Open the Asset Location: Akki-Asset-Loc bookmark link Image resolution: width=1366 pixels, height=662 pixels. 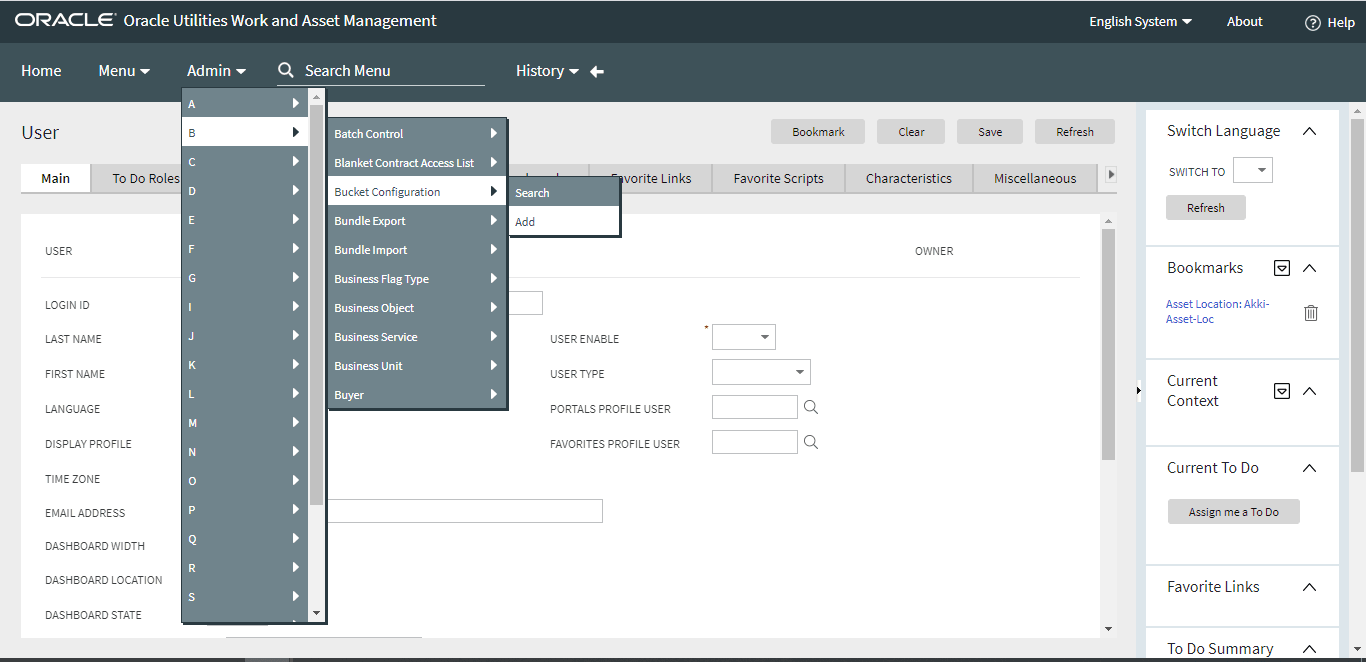tap(1217, 310)
